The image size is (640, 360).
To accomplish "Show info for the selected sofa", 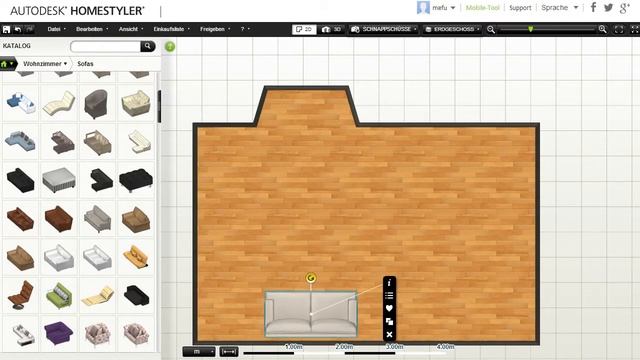I will [x=389, y=282].
